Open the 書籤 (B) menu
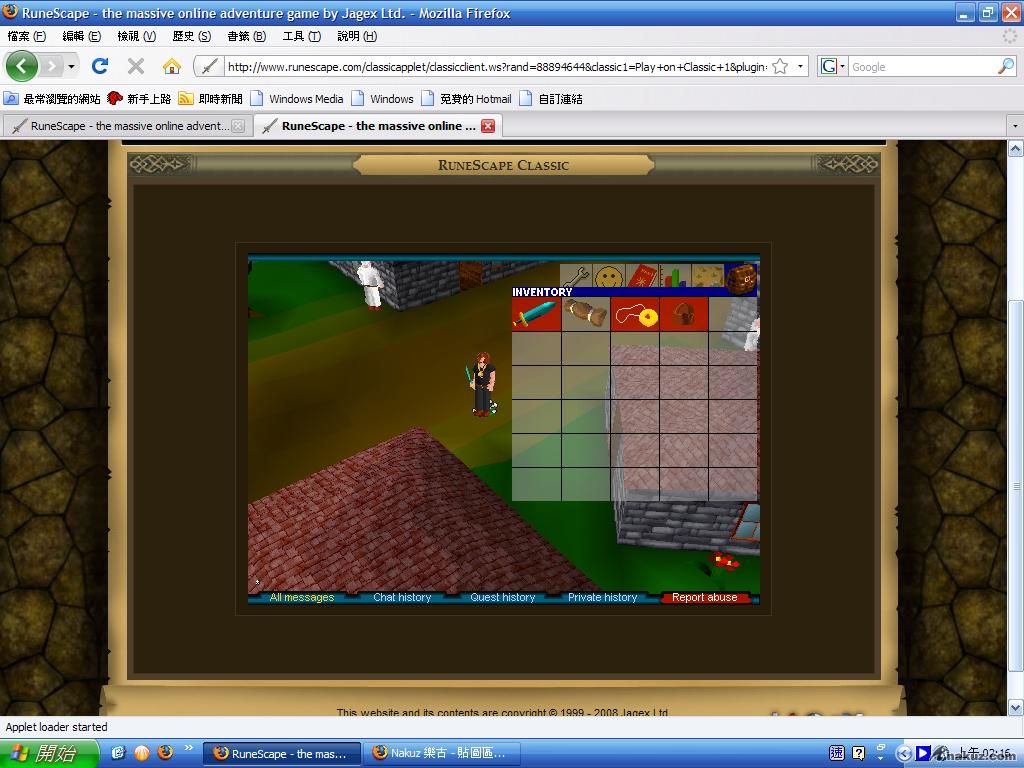Image resolution: width=1024 pixels, height=768 pixels. click(x=246, y=36)
